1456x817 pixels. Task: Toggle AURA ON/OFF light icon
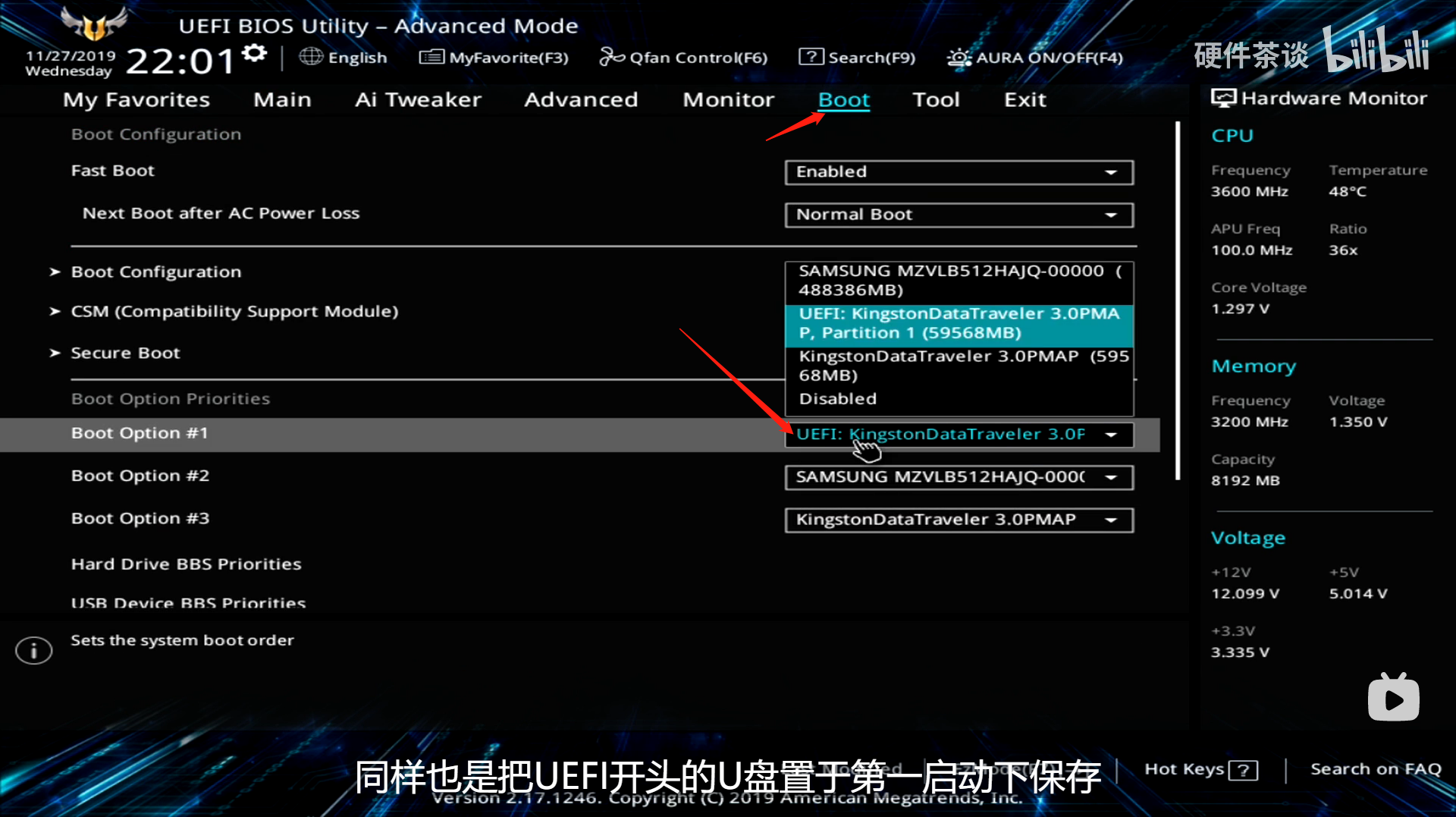tap(959, 57)
